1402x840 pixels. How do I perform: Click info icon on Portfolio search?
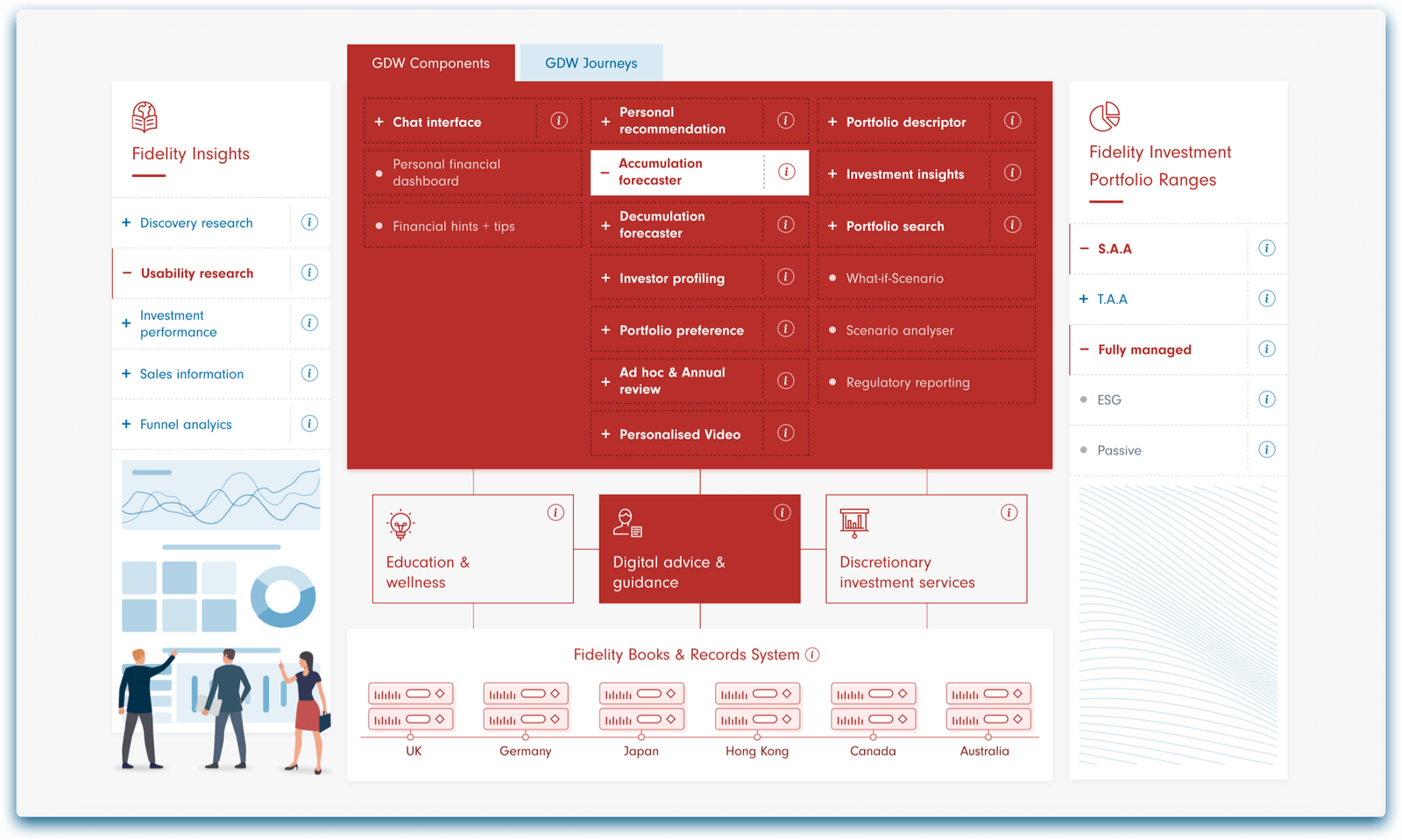pos(1012,225)
